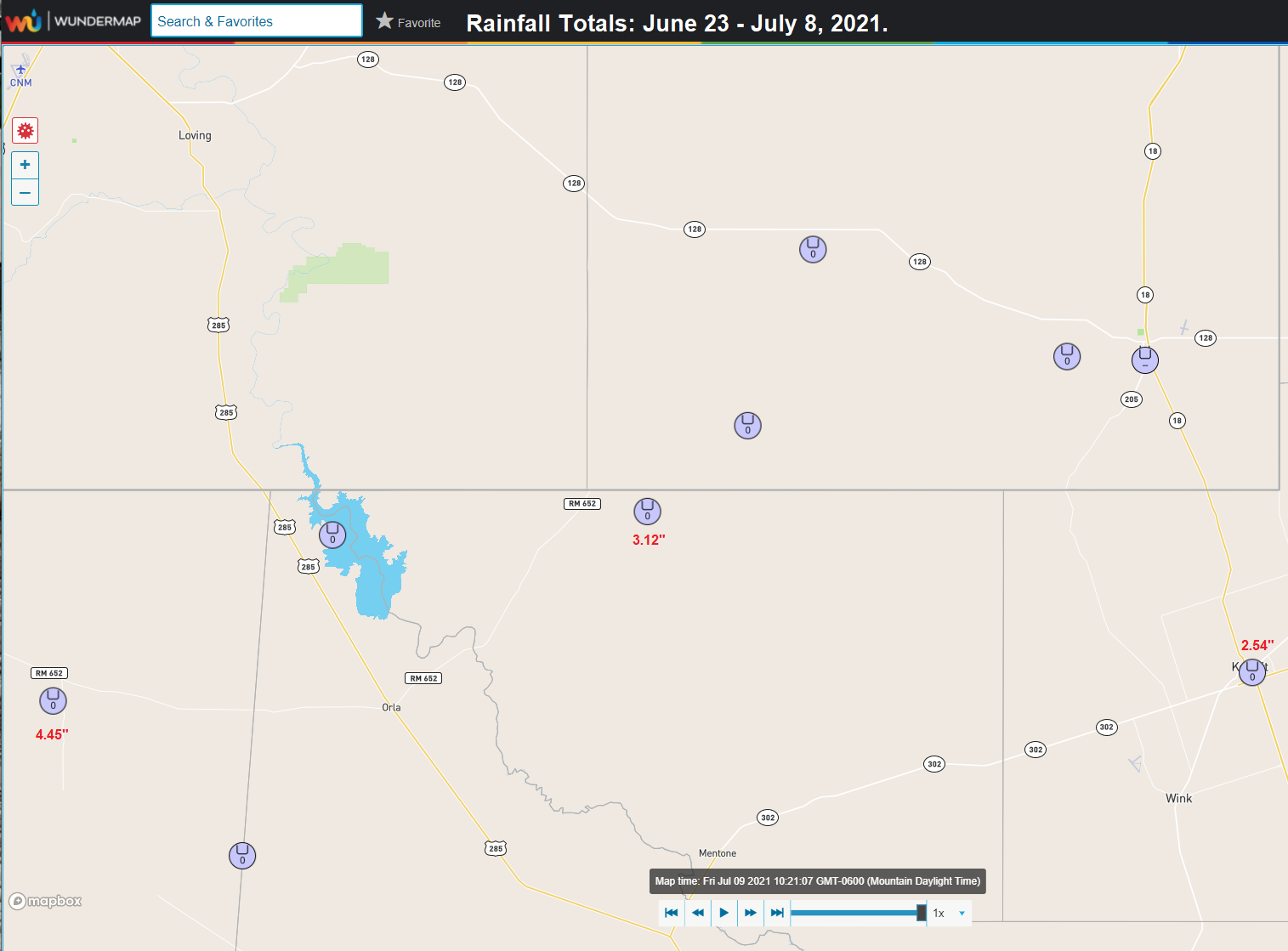Click the station marker at Highway 18 junction

tap(1145, 359)
